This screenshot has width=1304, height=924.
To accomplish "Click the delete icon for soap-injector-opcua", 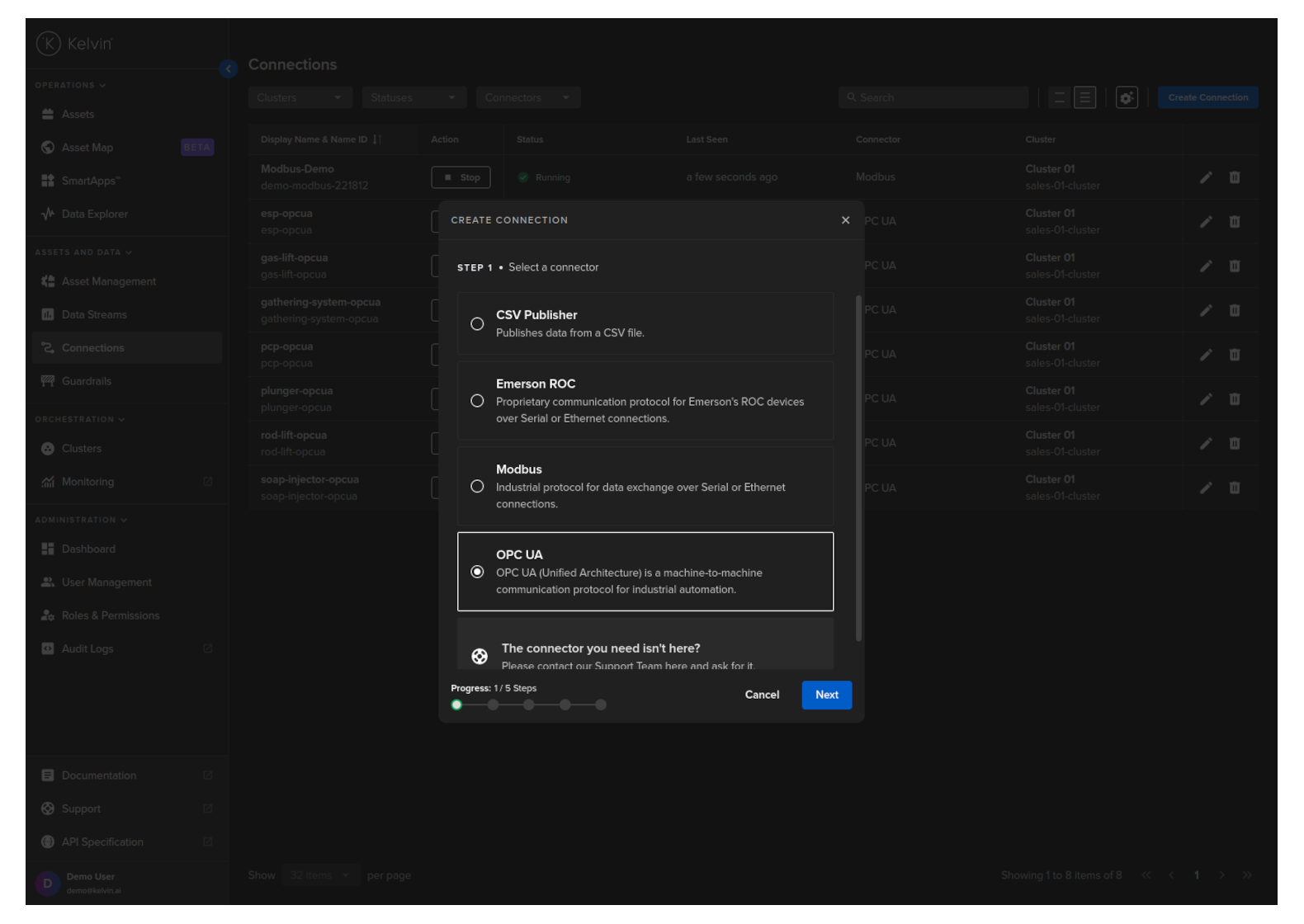I will pyautogui.click(x=1234, y=488).
